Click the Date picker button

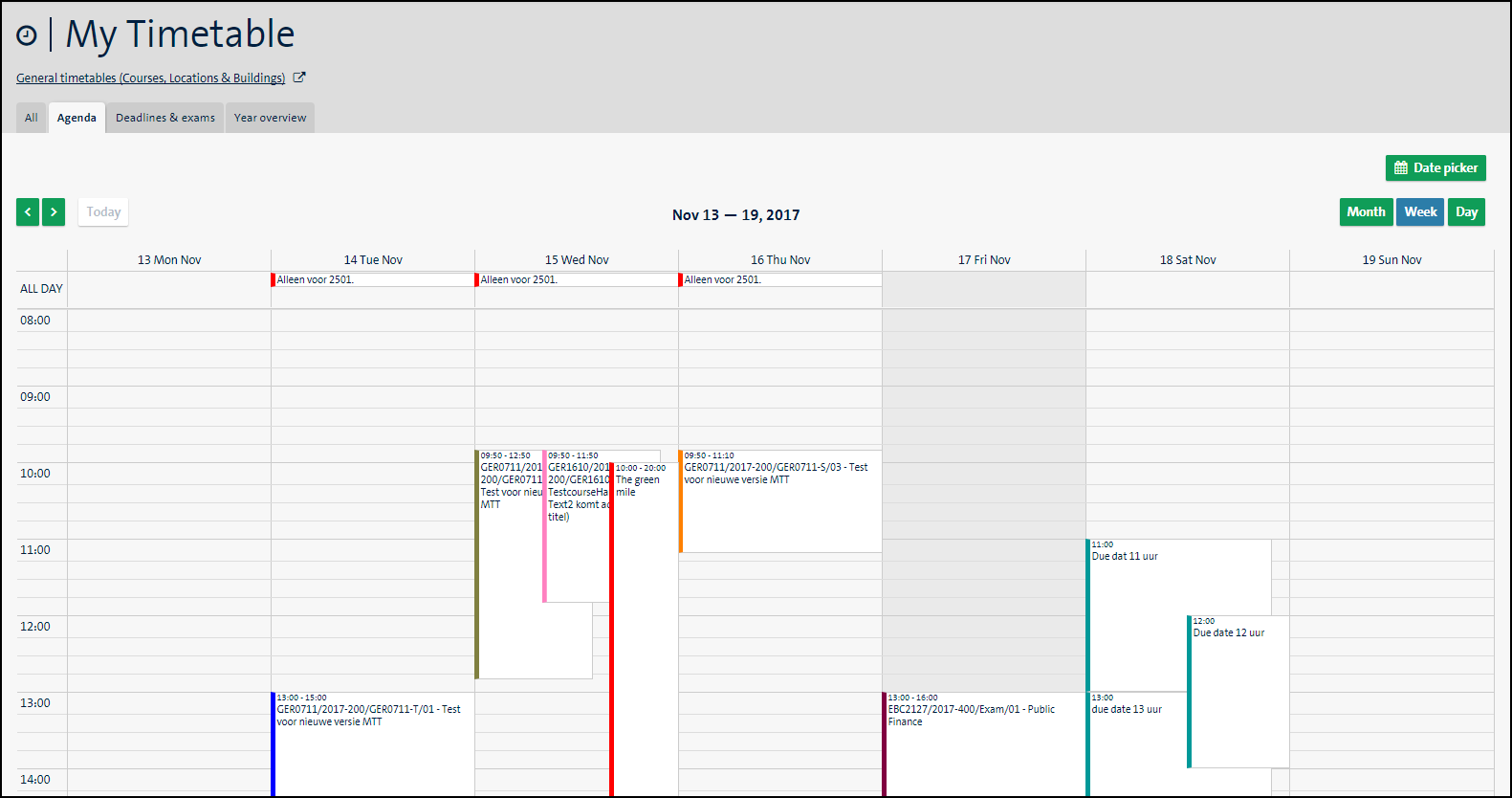[x=1435, y=167]
